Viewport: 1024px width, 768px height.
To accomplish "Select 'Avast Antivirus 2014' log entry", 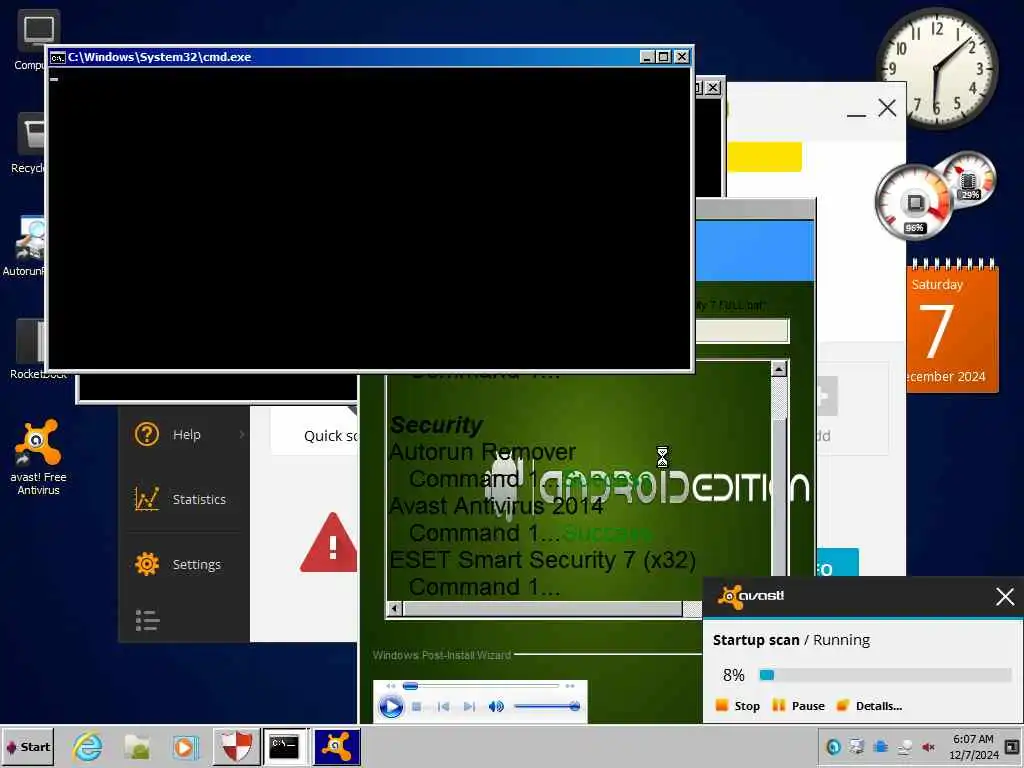I will (496, 506).
